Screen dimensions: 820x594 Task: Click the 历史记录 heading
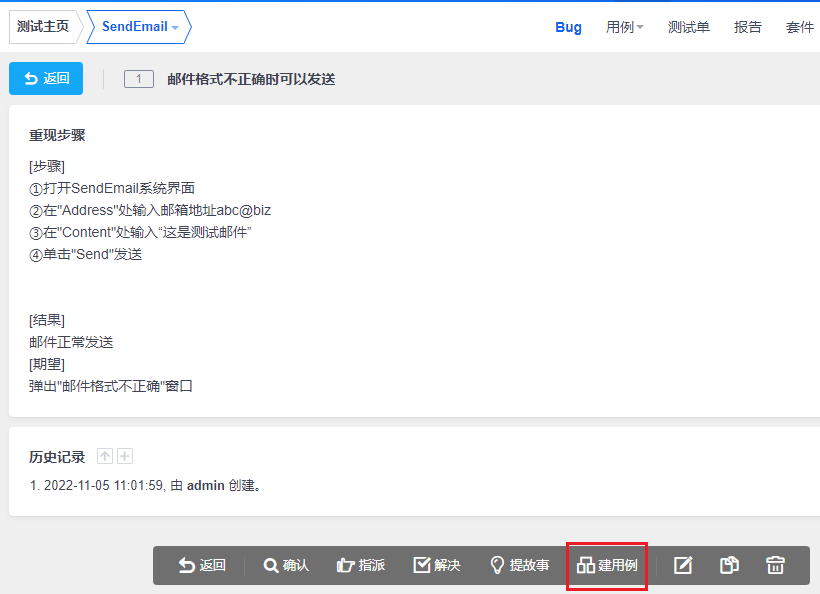coord(57,457)
